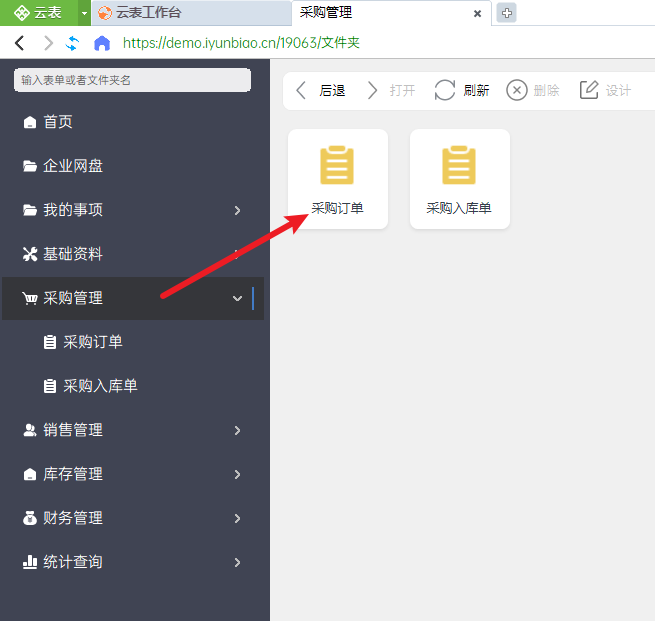The height and width of the screenshot is (621, 655).
Task: Click the 云表 logo button
Action: coord(38,13)
